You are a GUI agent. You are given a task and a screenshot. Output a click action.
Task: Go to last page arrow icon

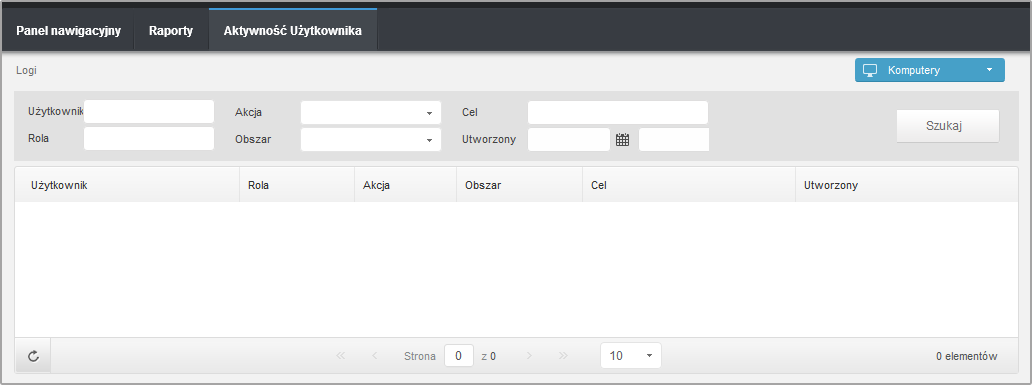(x=563, y=356)
